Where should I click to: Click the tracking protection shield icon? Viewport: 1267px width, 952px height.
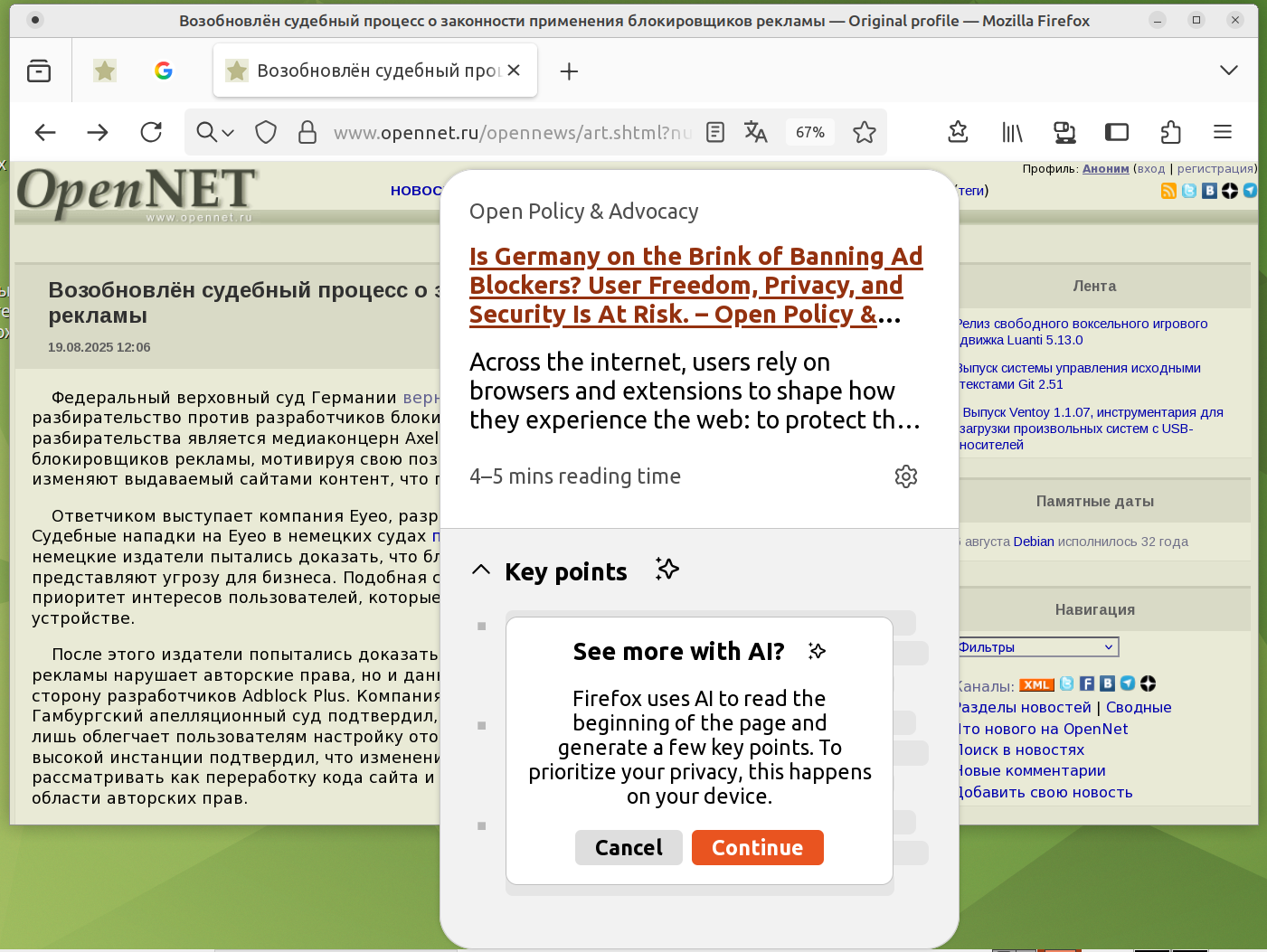click(x=266, y=133)
